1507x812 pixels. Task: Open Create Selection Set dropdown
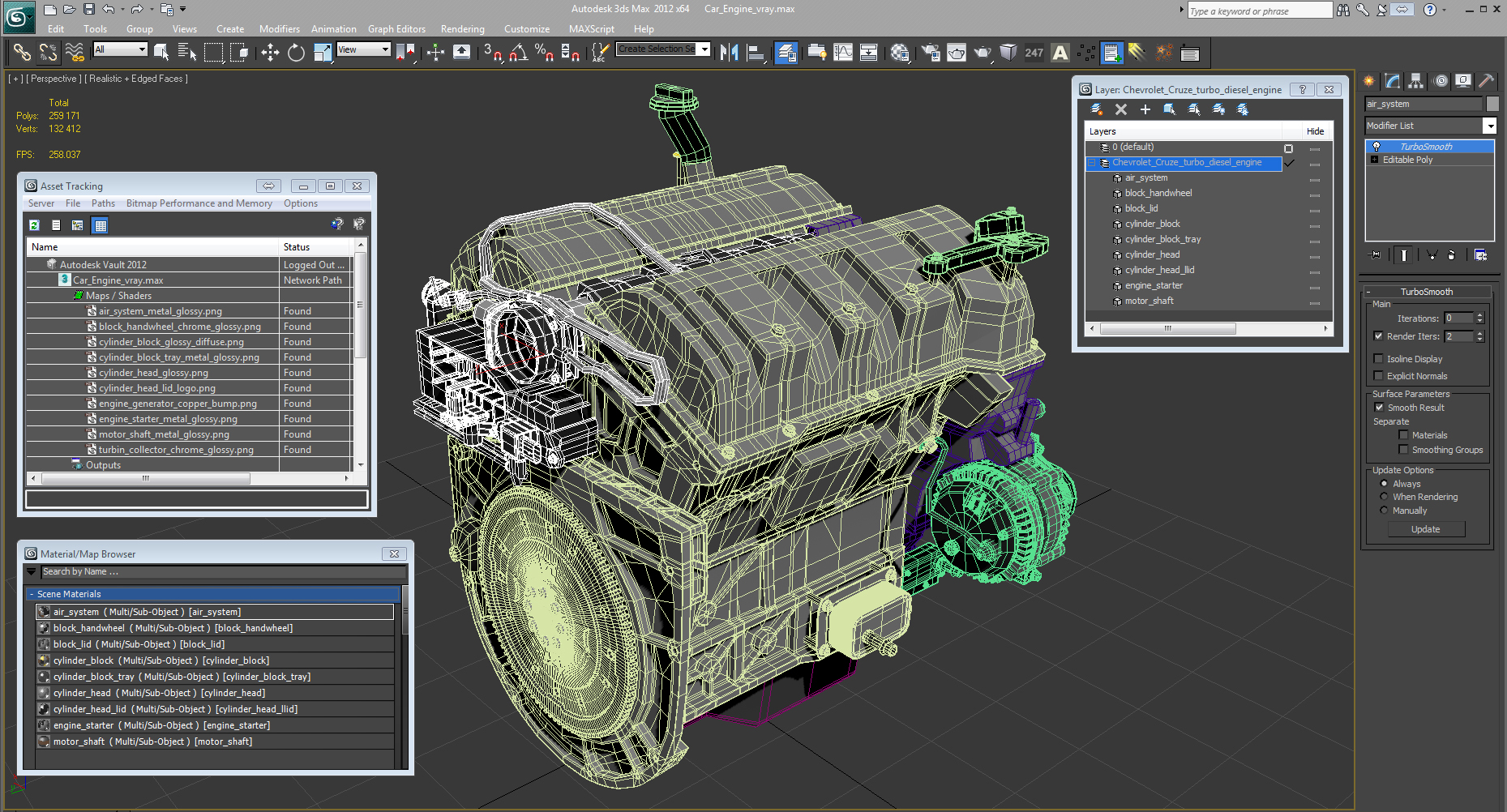[704, 49]
